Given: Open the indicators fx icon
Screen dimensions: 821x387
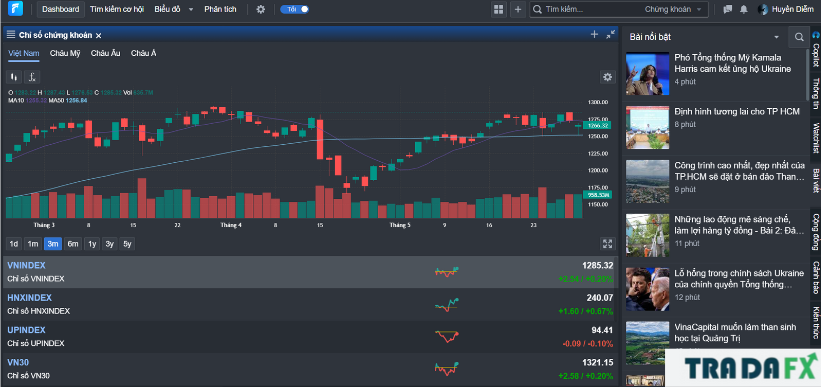Looking at the screenshot, I should click(x=32, y=77).
